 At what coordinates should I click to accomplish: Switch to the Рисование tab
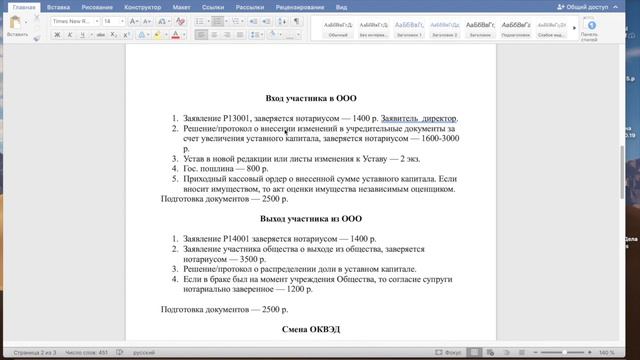pos(97,7)
